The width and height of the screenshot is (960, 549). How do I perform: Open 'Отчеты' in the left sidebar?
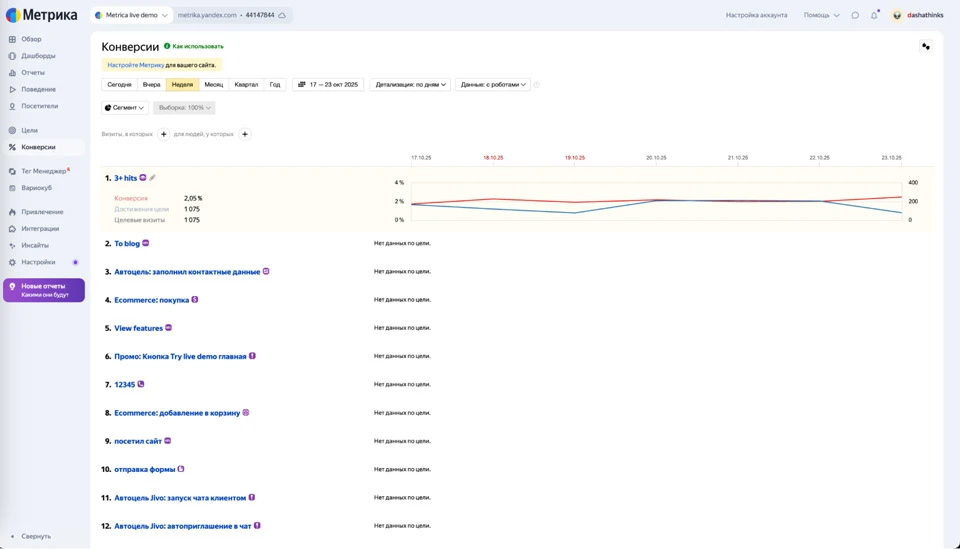coord(33,73)
